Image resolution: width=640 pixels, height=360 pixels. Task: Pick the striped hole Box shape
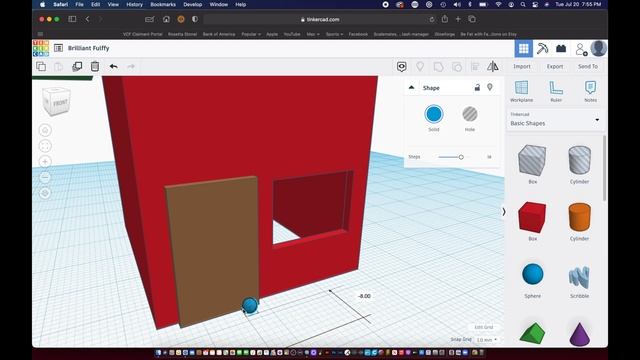(532, 160)
